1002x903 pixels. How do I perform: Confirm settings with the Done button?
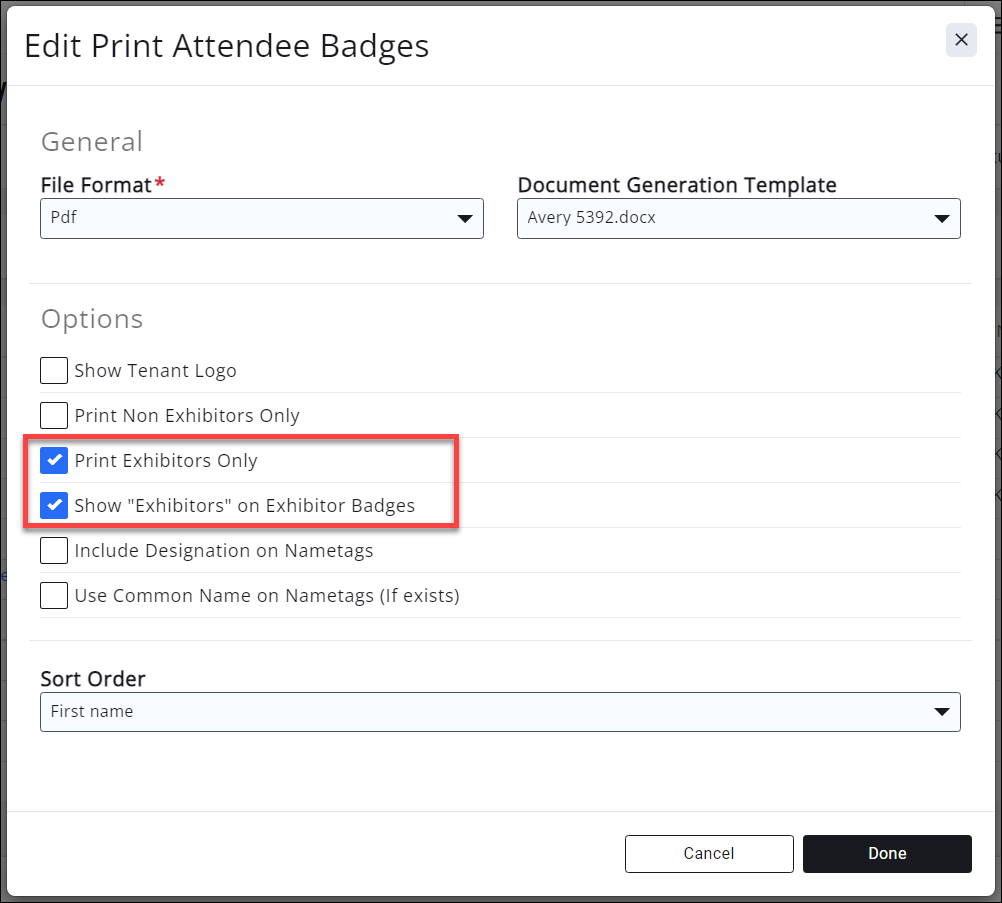click(887, 854)
